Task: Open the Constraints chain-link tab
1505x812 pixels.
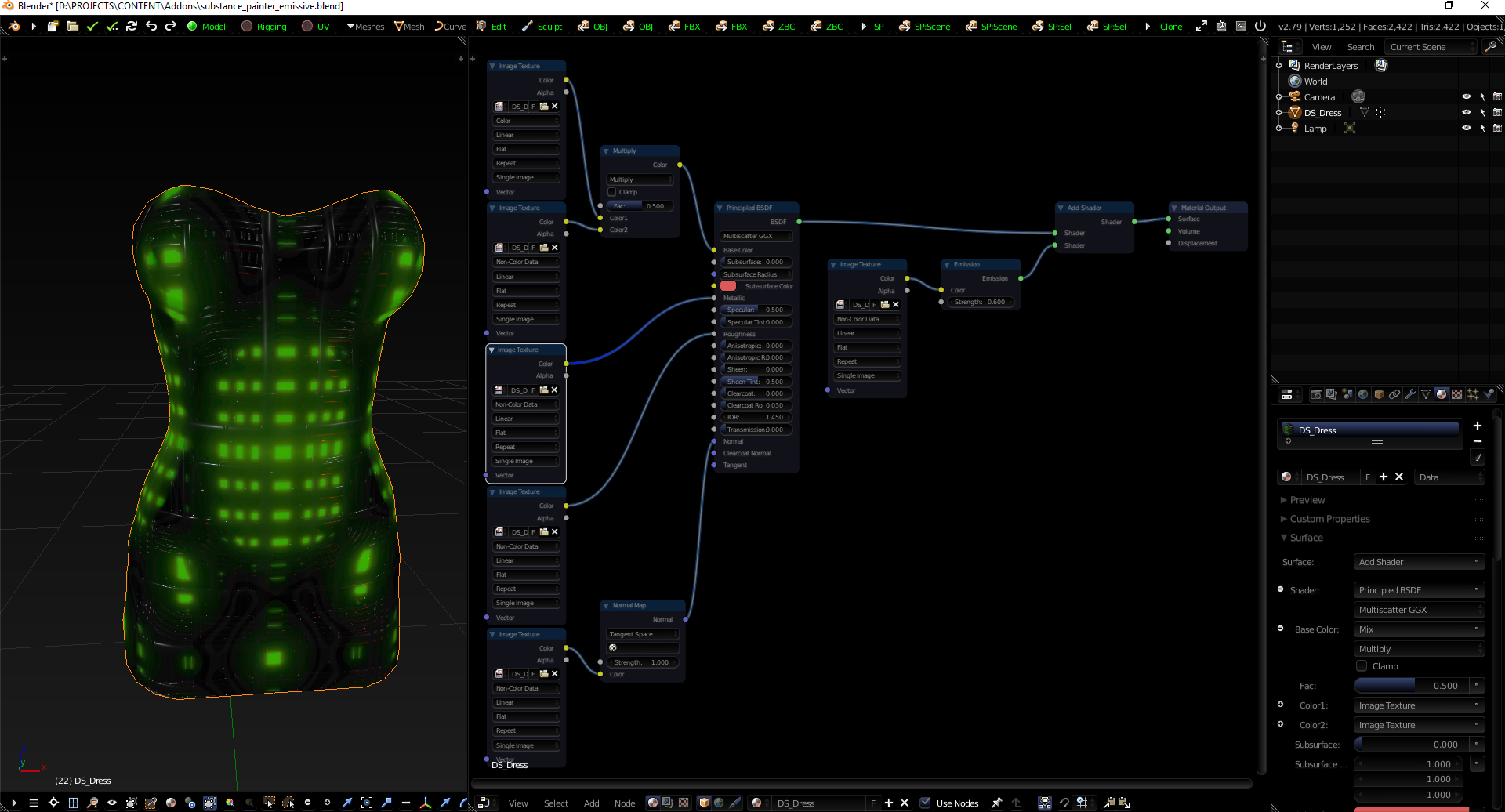Action: [1394, 394]
